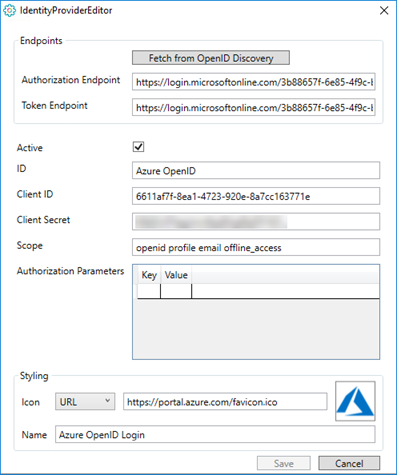397x475 pixels.
Task: Click the Save button
Action: coord(284,463)
